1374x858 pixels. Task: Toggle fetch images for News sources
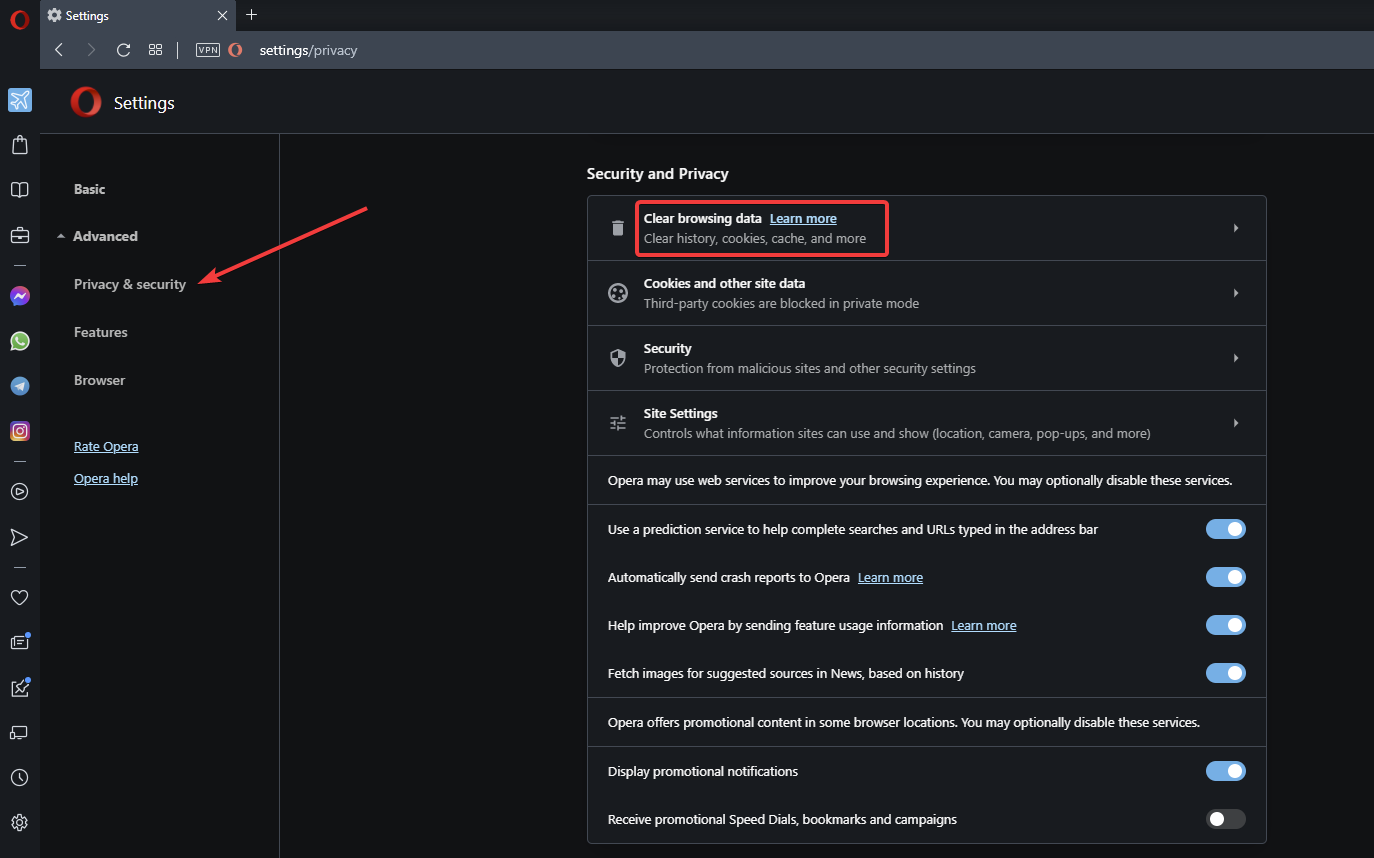click(1226, 673)
